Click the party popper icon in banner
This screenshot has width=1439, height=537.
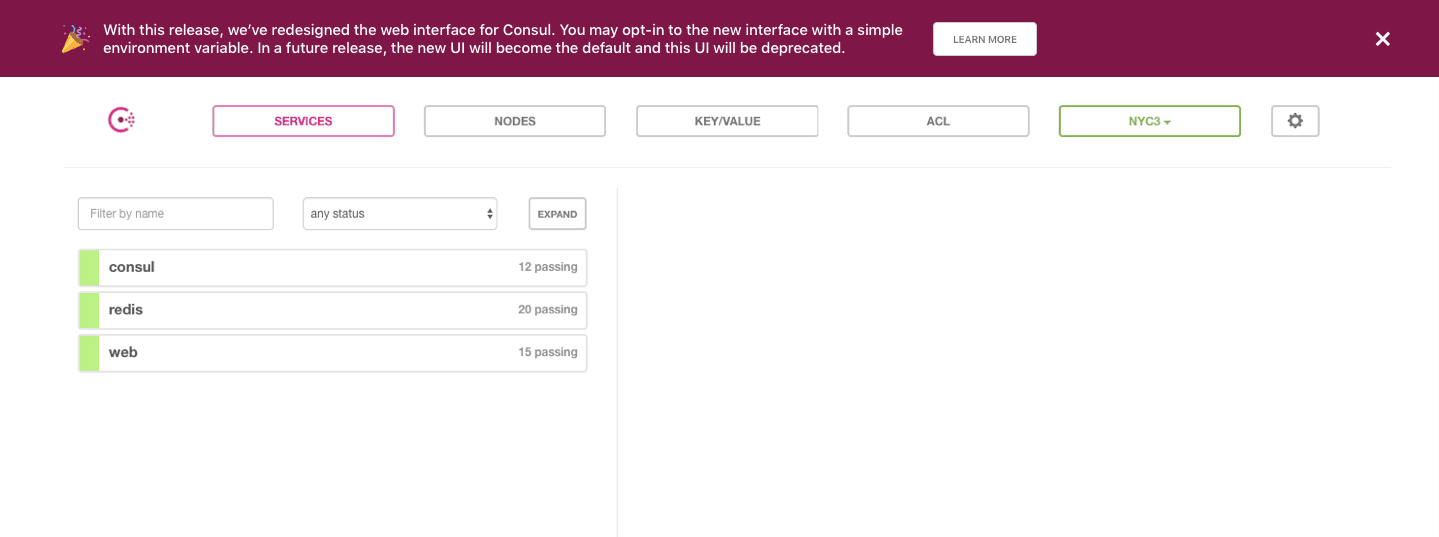(x=76, y=39)
